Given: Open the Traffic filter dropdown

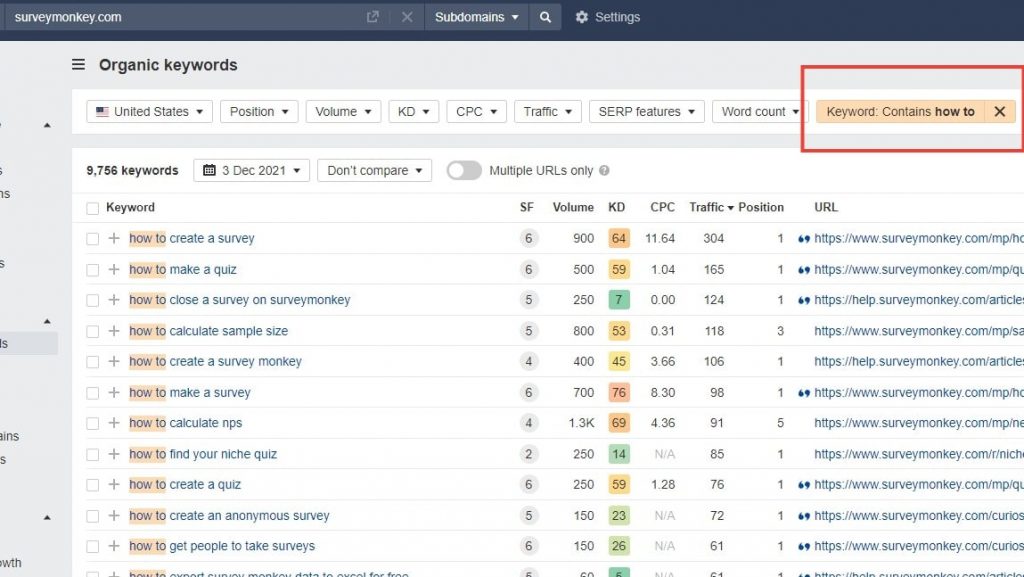Looking at the screenshot, I should 547,112.
